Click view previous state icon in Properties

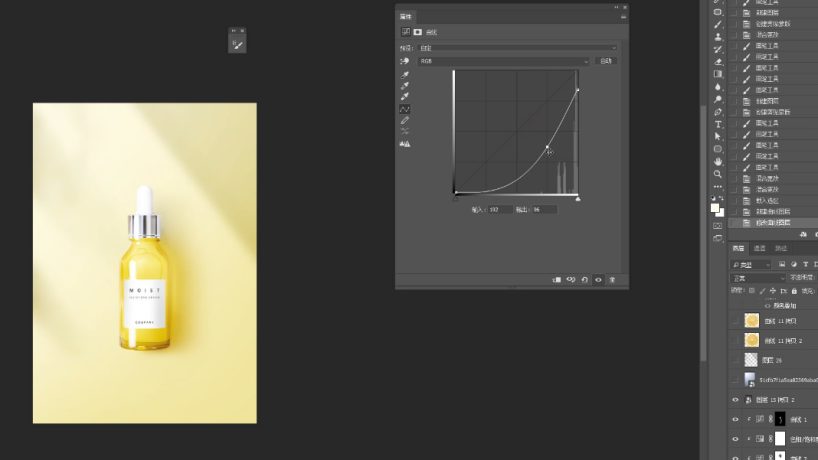coord(571,280)
